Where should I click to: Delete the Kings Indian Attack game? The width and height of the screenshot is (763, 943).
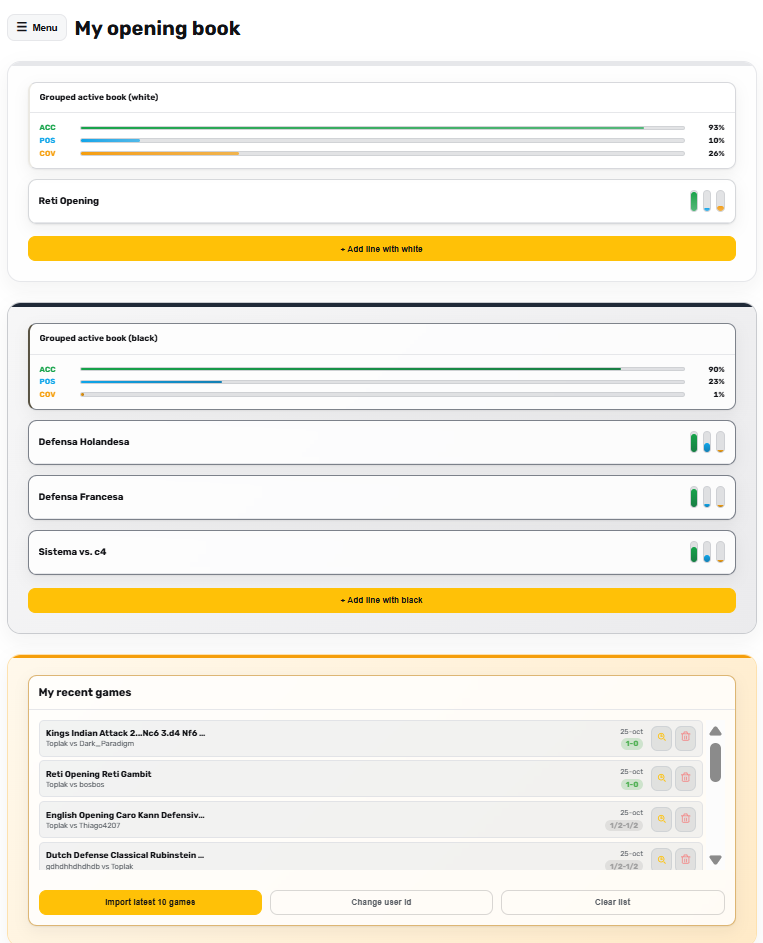[685, 738]
